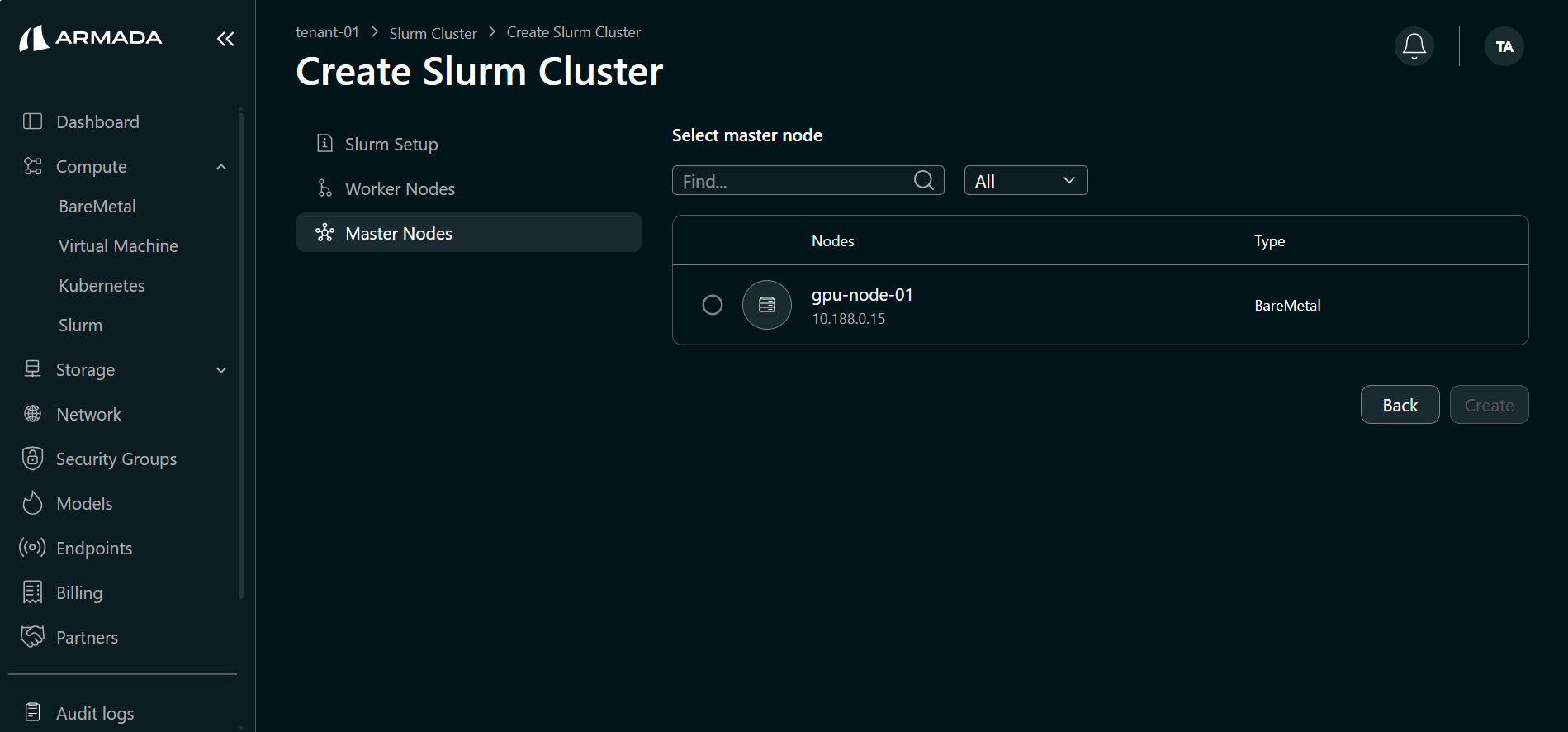Click the Worker Nodes branch icon

point(324,188)
